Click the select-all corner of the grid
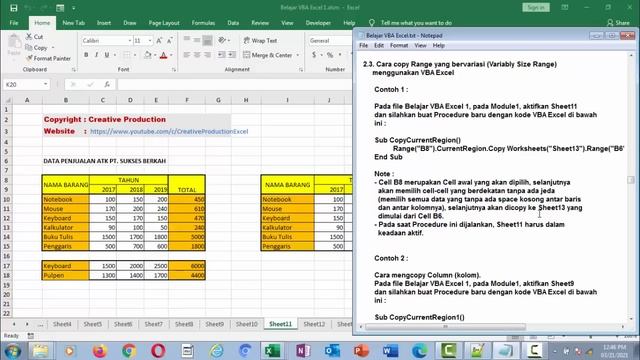640x360 pixels. point(7,100)
